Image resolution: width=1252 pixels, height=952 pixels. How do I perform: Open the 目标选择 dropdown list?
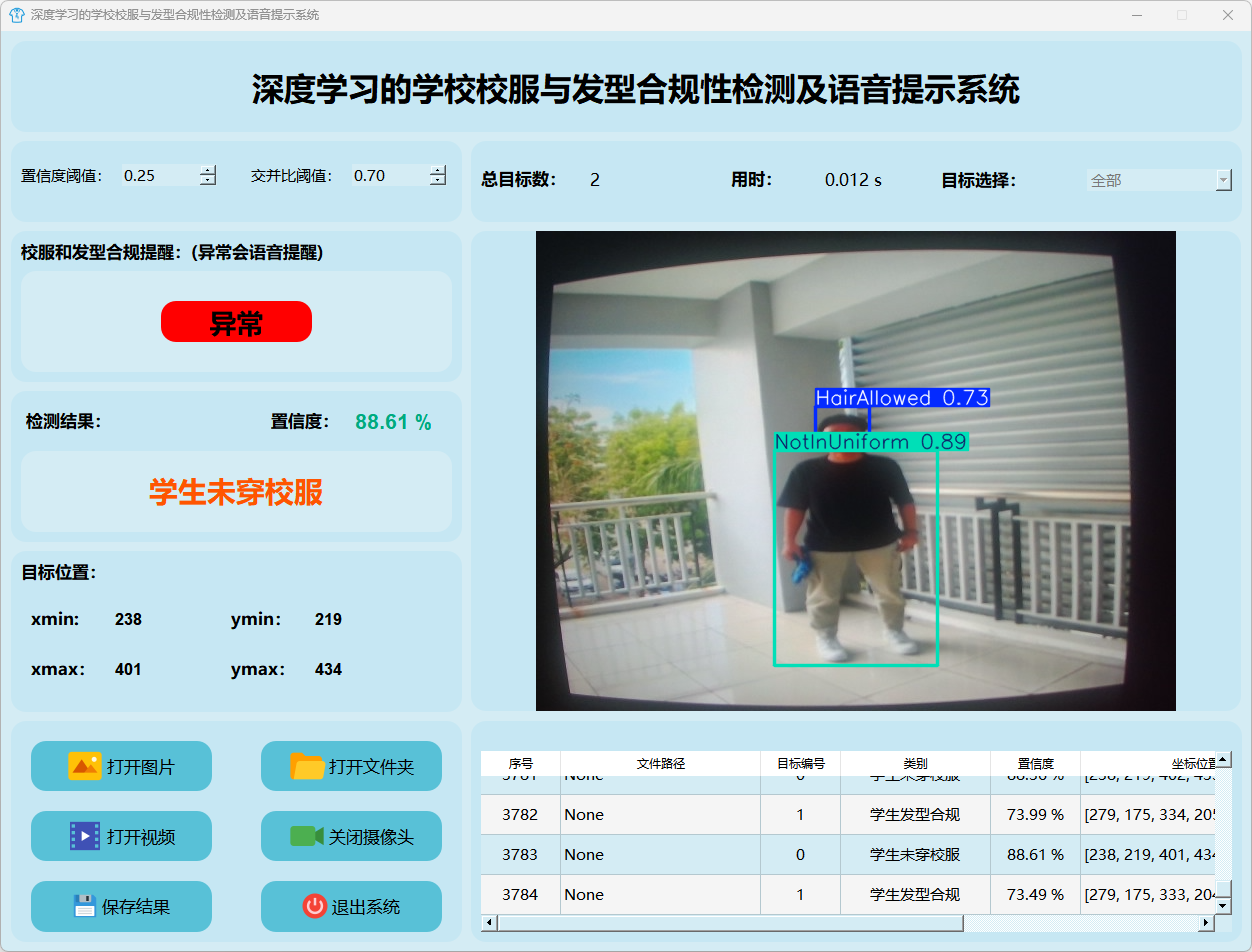pyautogui.click(x=1223, y=180)
